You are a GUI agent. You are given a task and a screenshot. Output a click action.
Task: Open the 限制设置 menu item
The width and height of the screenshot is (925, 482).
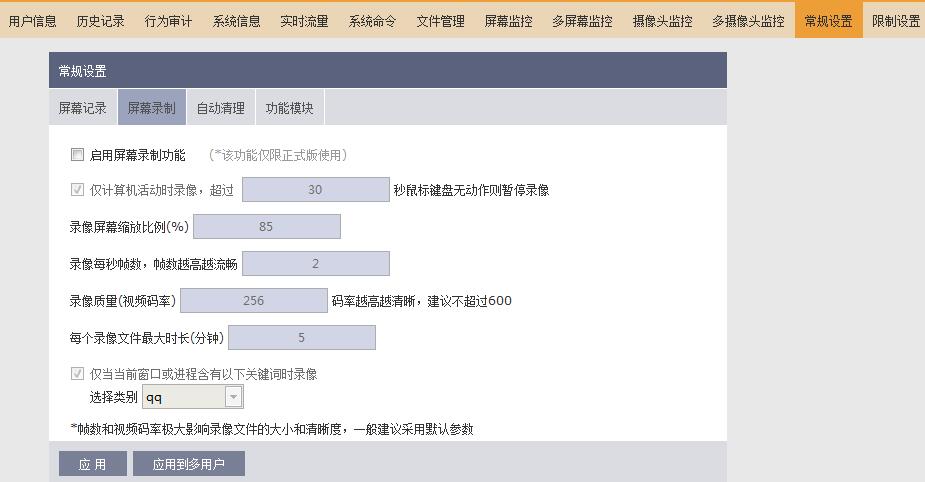(x=895, y=20)
